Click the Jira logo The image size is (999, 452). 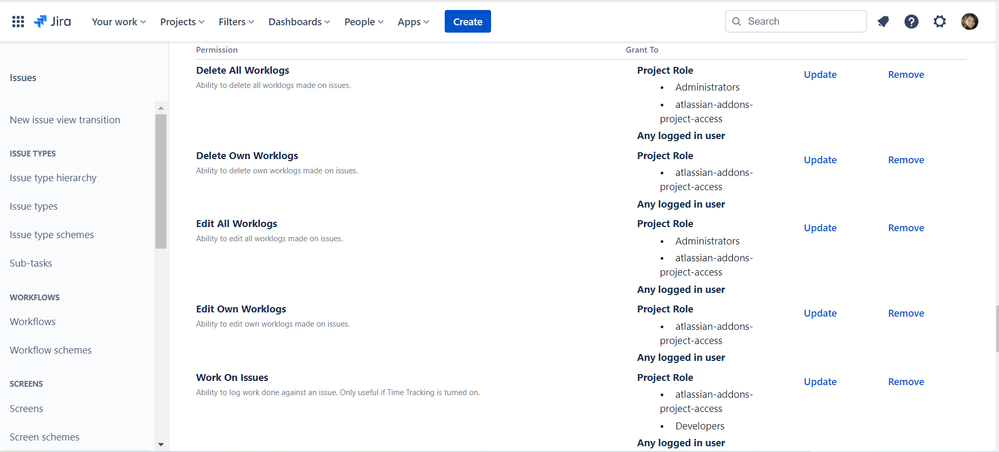pos(52,22)
